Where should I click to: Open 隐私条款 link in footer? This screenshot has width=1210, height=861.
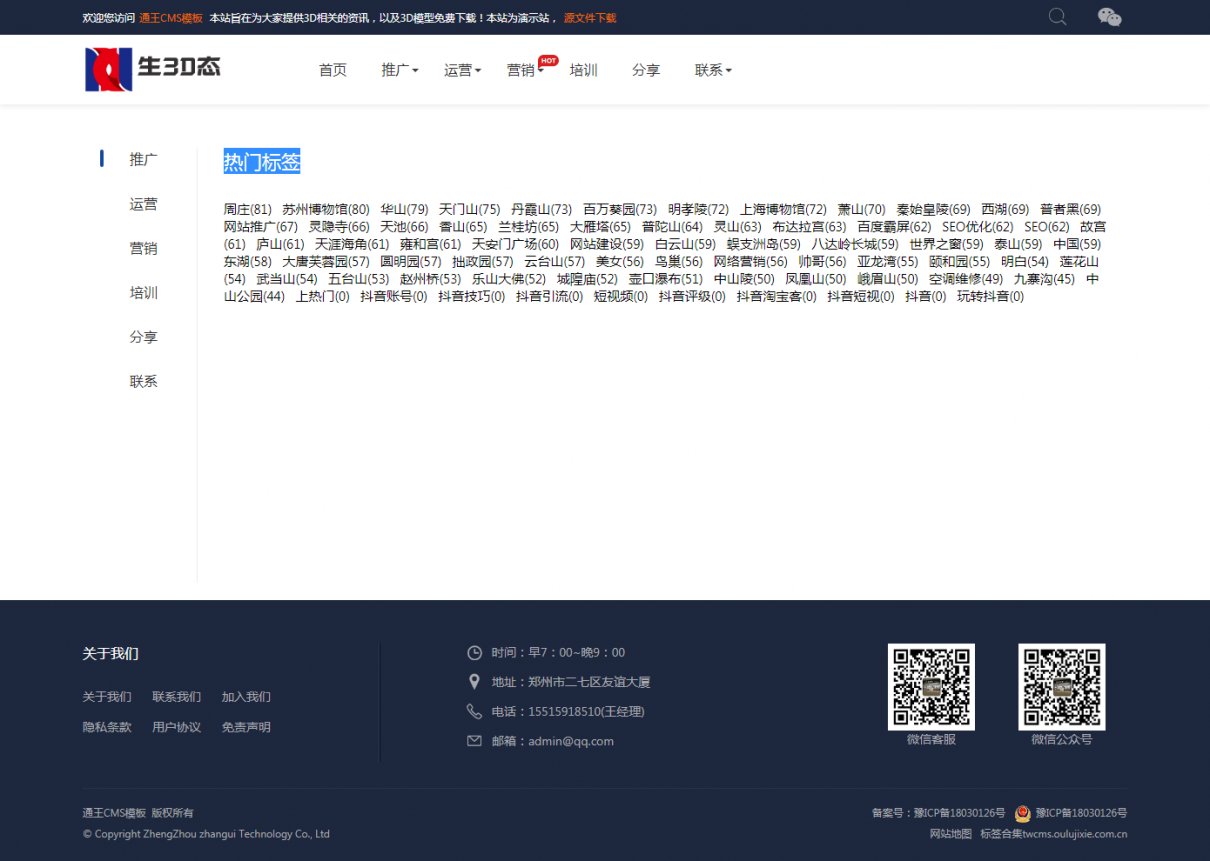(x=107, y=727)
